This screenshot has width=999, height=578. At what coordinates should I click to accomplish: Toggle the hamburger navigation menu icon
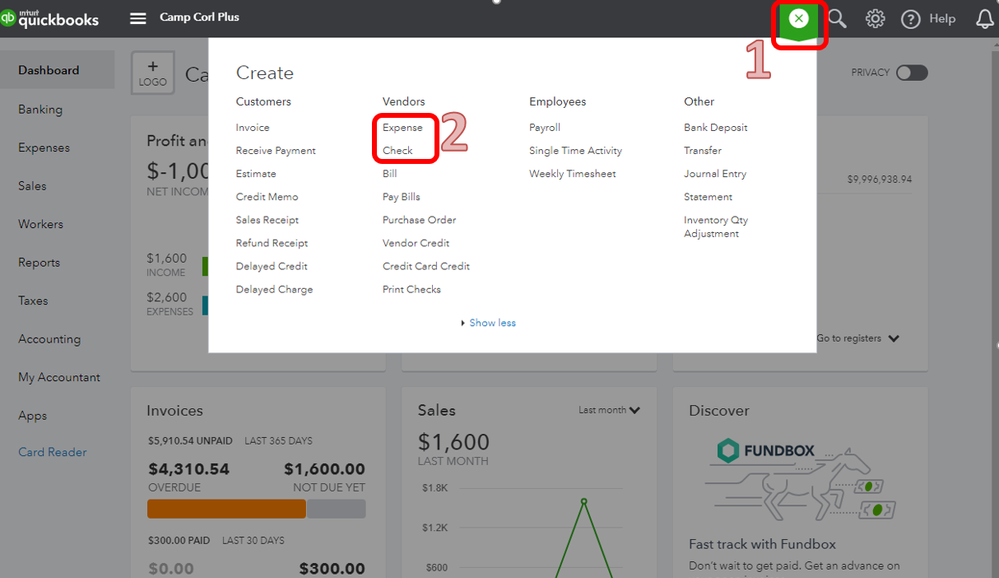pos(138,18)
